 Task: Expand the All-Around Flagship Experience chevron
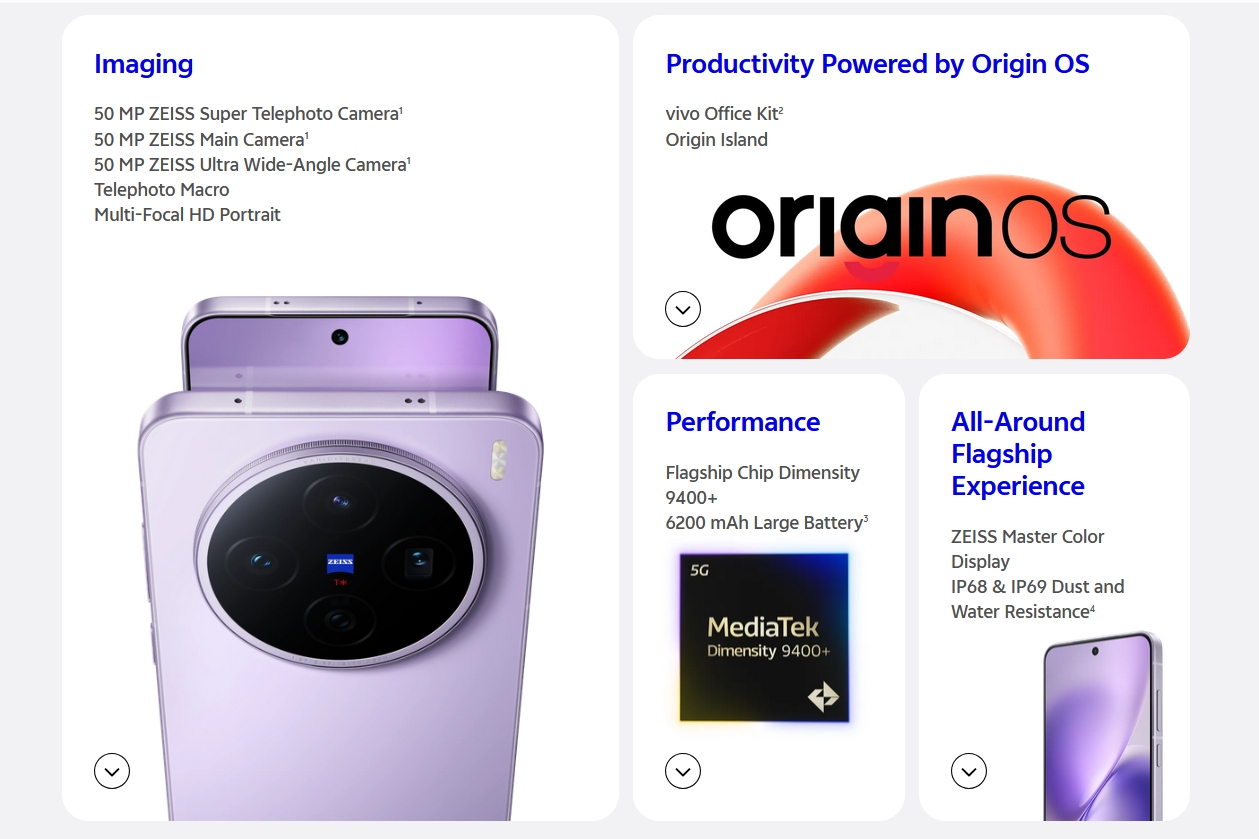[969, 771]
